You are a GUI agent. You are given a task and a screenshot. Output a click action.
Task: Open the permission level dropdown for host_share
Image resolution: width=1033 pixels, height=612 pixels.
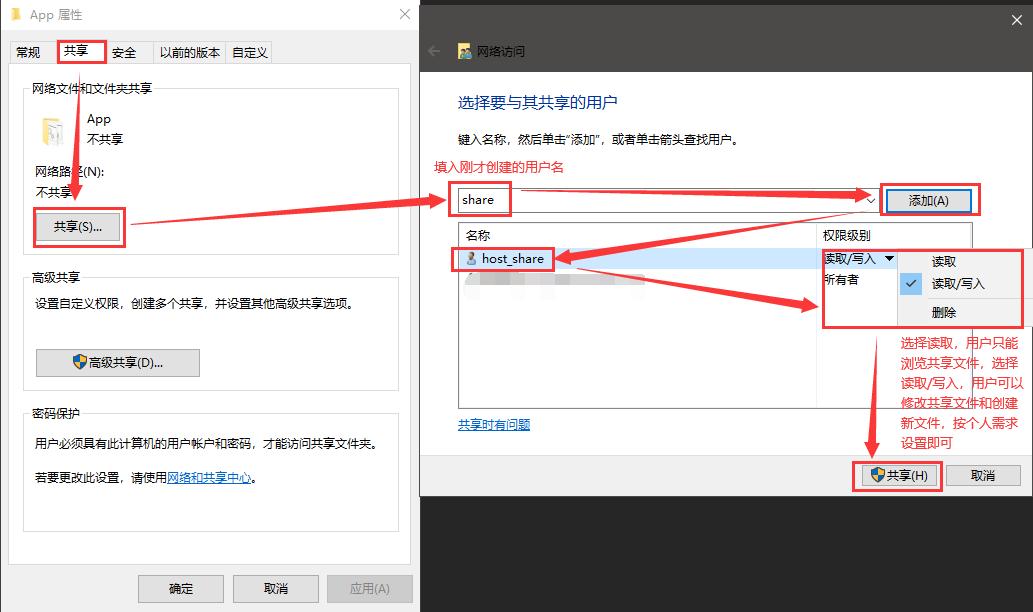(889, 258)
